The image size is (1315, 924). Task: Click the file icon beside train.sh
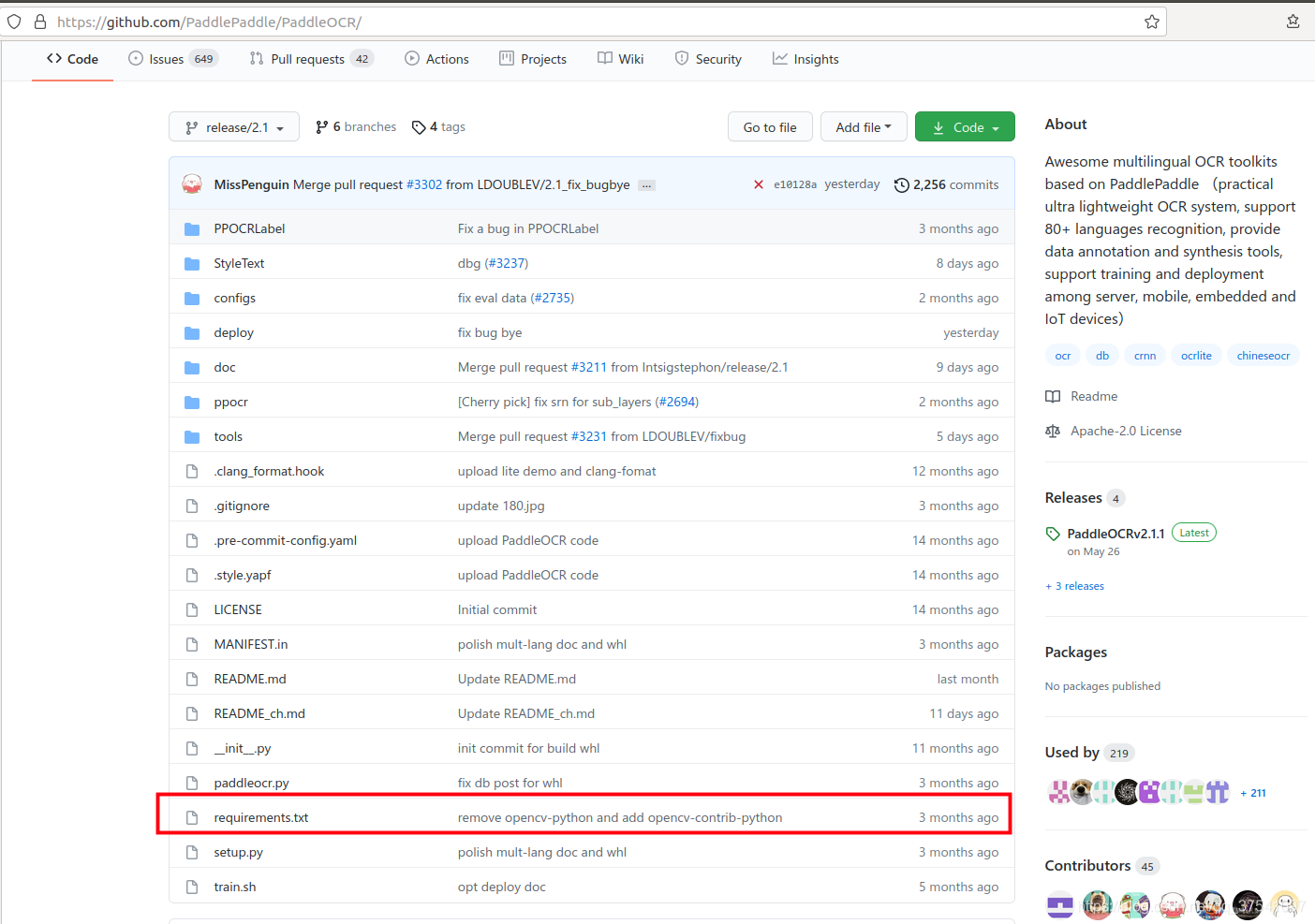[192, 887]
